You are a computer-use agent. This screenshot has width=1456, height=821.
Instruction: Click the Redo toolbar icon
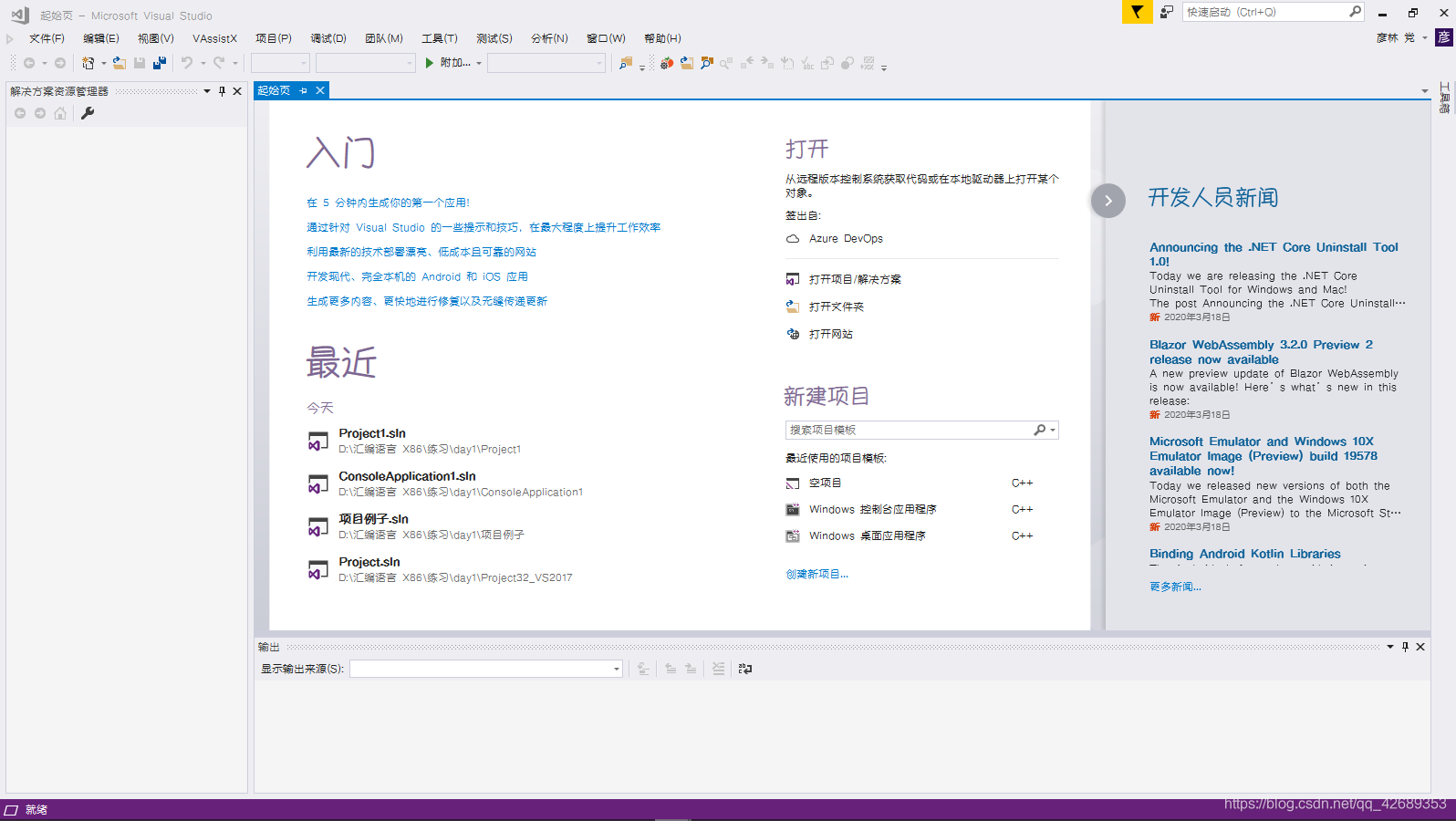[219, 63]
